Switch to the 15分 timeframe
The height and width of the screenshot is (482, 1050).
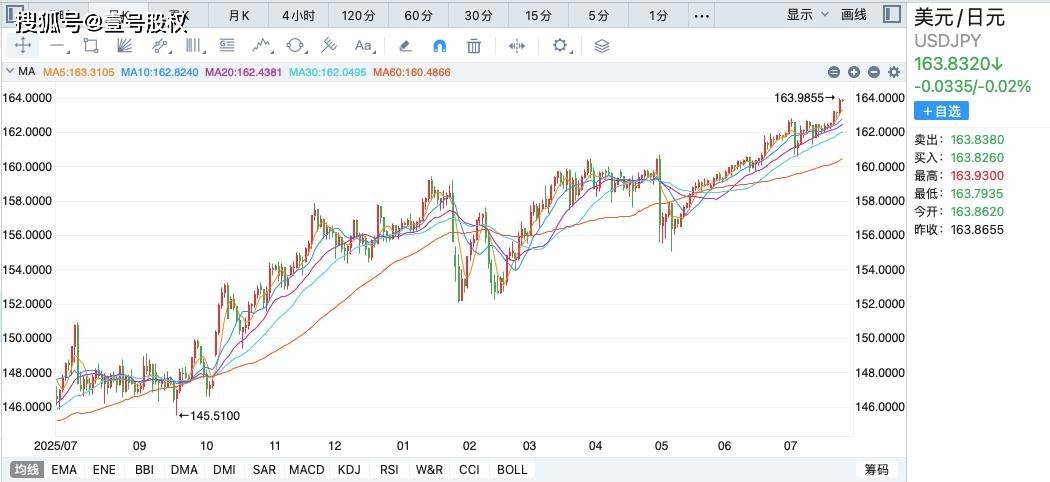pyautogui.click(x=538, y=15)
